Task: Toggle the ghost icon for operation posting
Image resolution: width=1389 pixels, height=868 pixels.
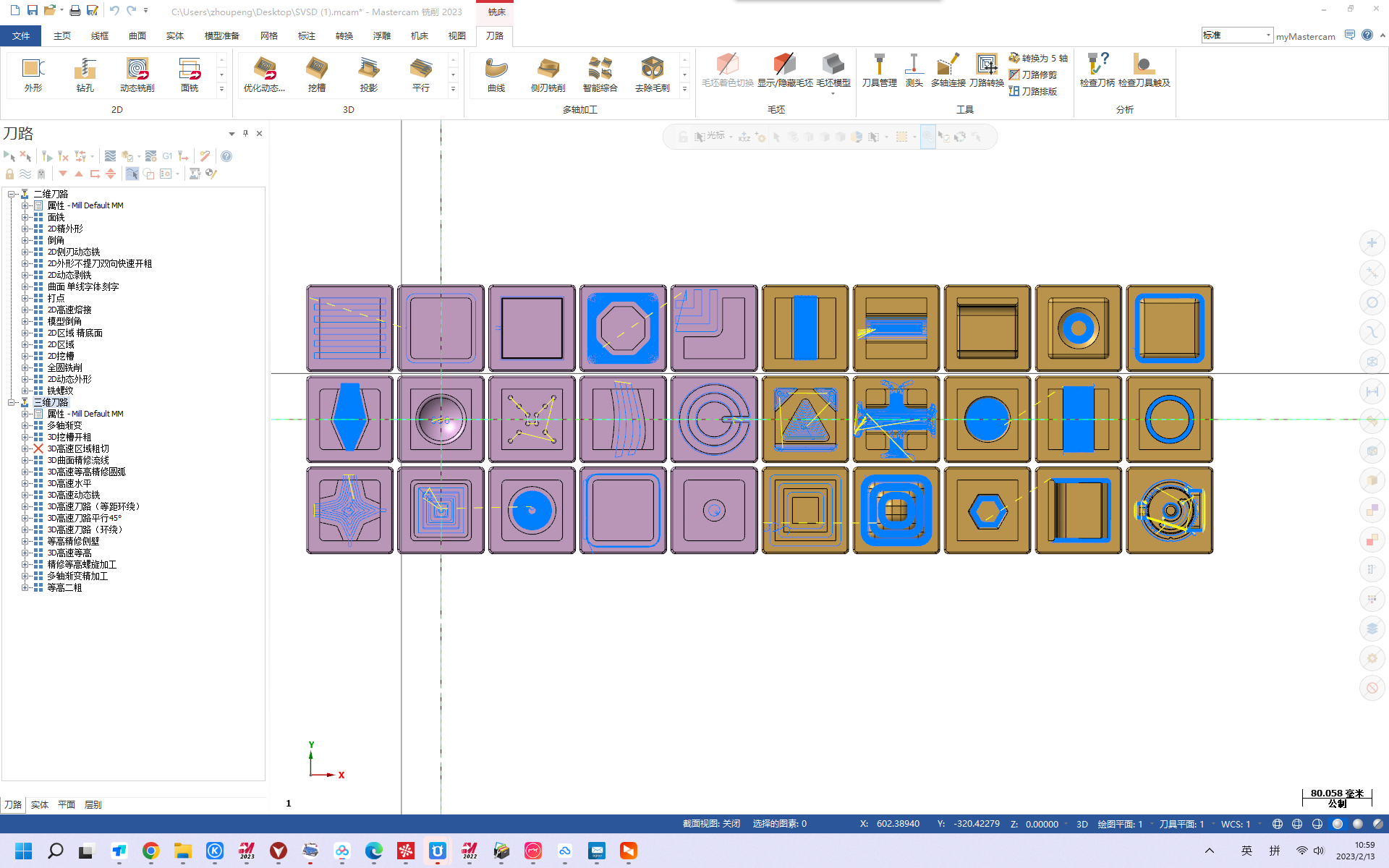Action: point(41,174)
